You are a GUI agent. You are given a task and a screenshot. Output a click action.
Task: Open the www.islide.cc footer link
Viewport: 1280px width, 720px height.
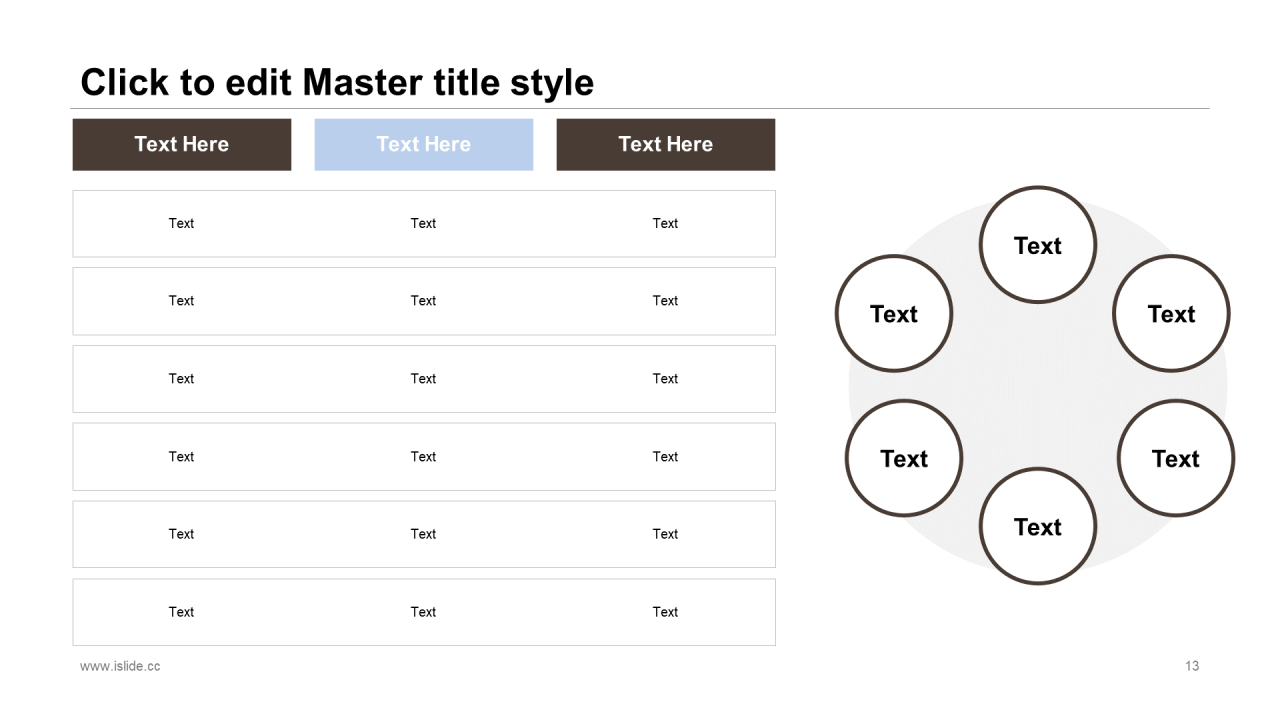pos(120,666)
